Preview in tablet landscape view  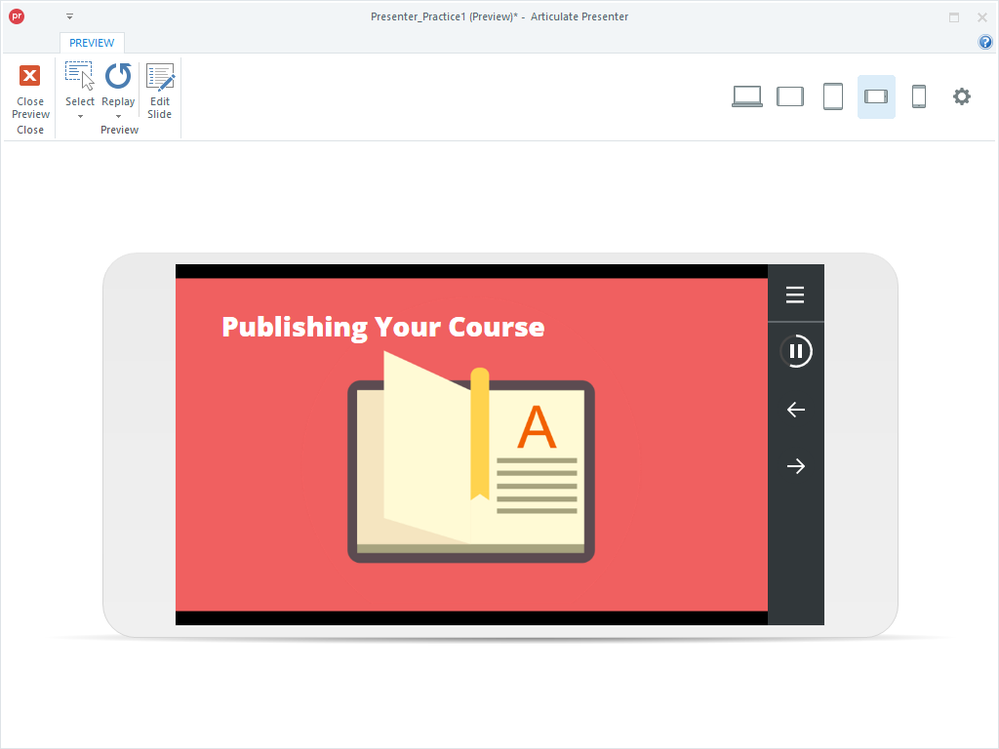click(790, 97)
